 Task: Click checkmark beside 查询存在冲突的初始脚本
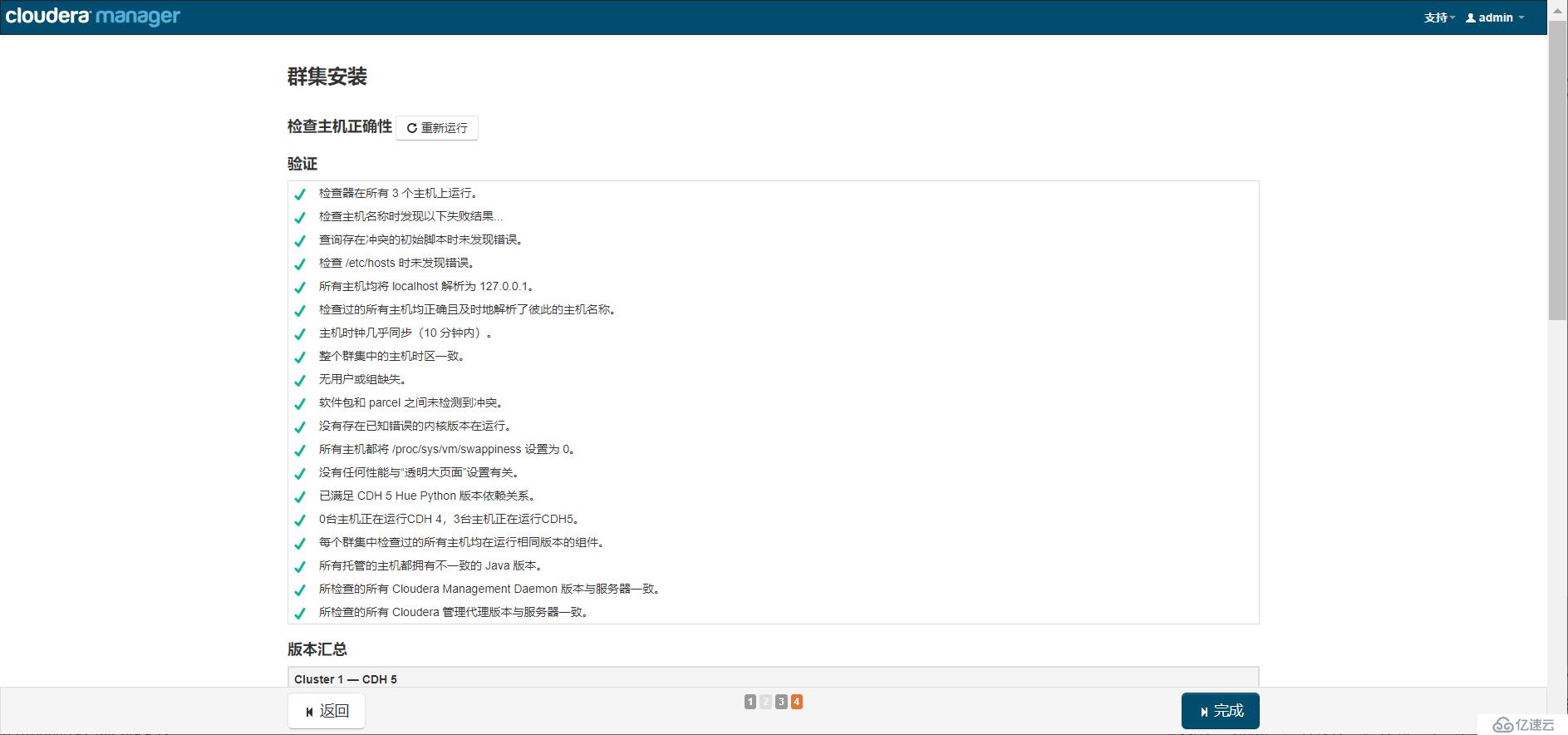(x=300, y=240)
